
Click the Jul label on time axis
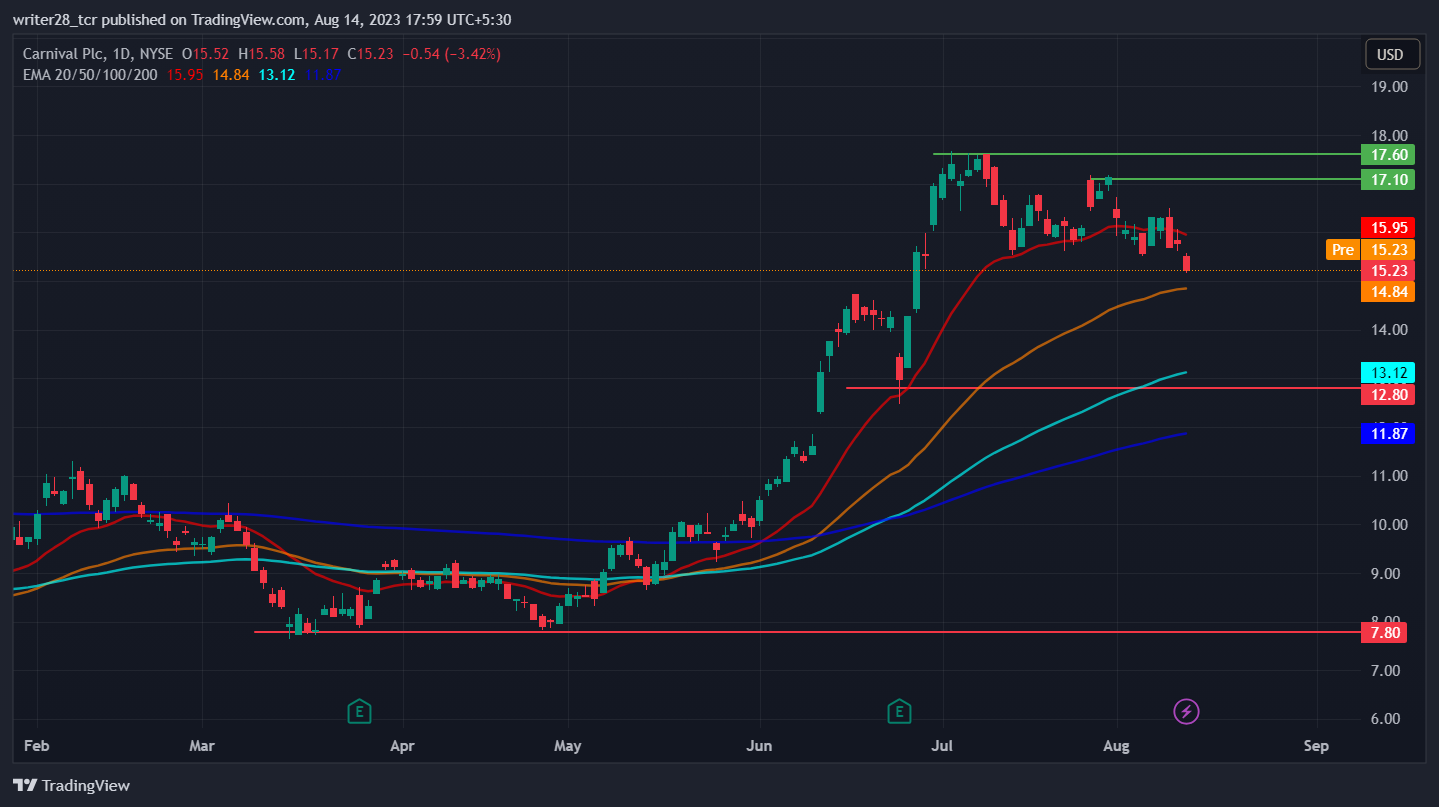943,745
